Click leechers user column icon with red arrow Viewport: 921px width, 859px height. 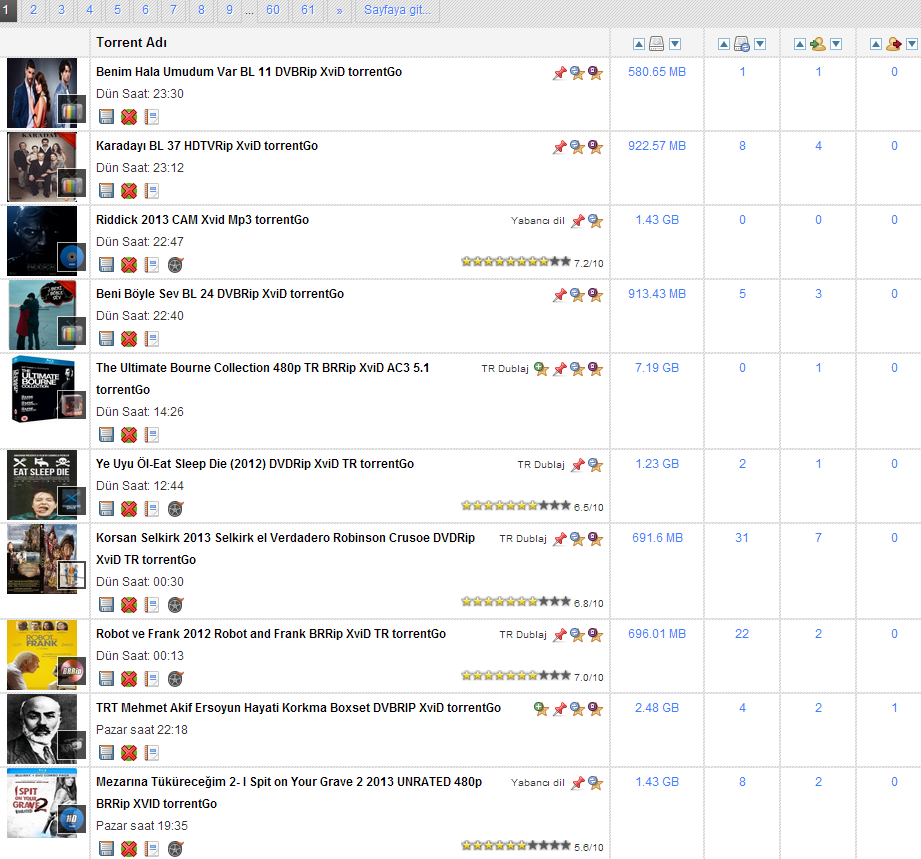coord(893,43)
